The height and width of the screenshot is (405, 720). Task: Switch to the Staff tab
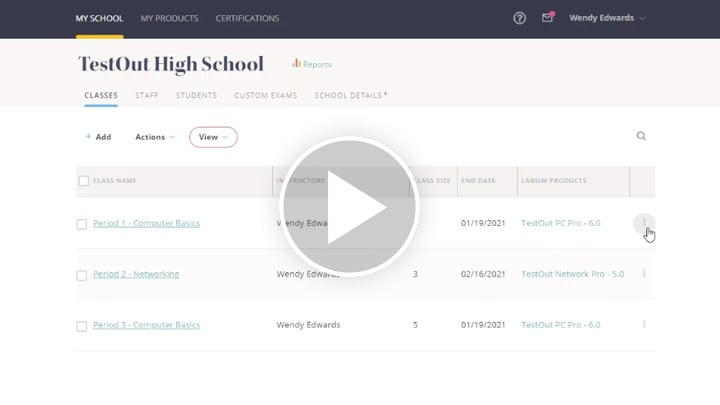[x=147, y=95]
